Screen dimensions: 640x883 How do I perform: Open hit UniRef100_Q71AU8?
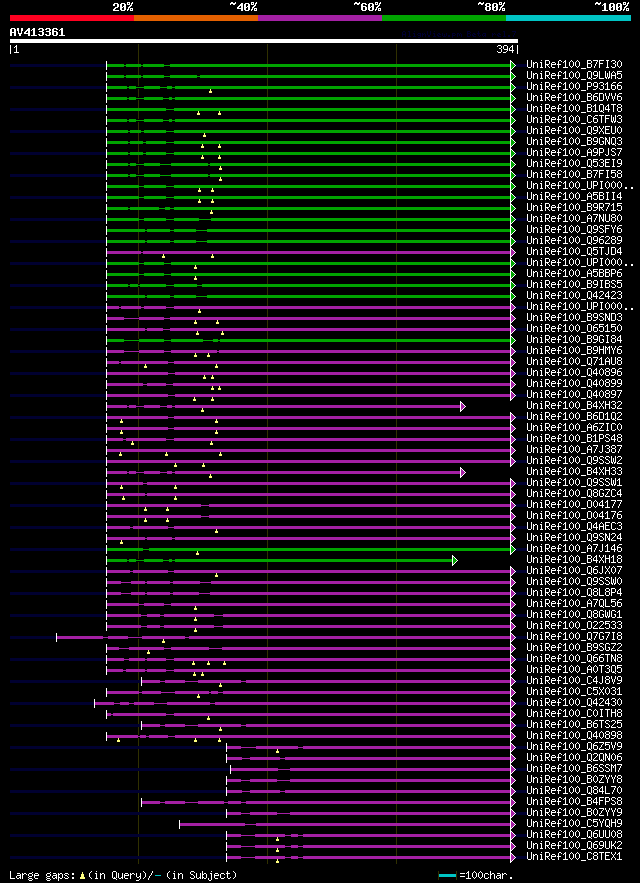coord(574,362)
